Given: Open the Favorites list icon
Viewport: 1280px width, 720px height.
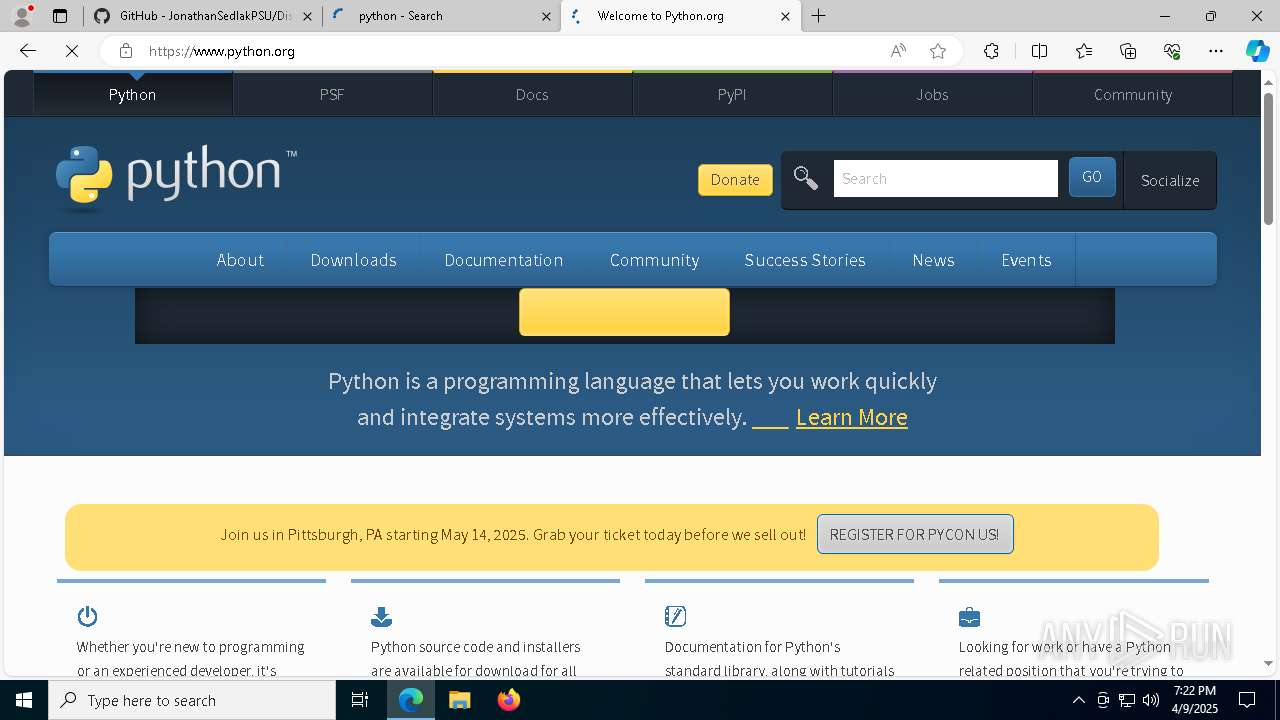Looking at the screenshot, I should (x=1084, y=51).
